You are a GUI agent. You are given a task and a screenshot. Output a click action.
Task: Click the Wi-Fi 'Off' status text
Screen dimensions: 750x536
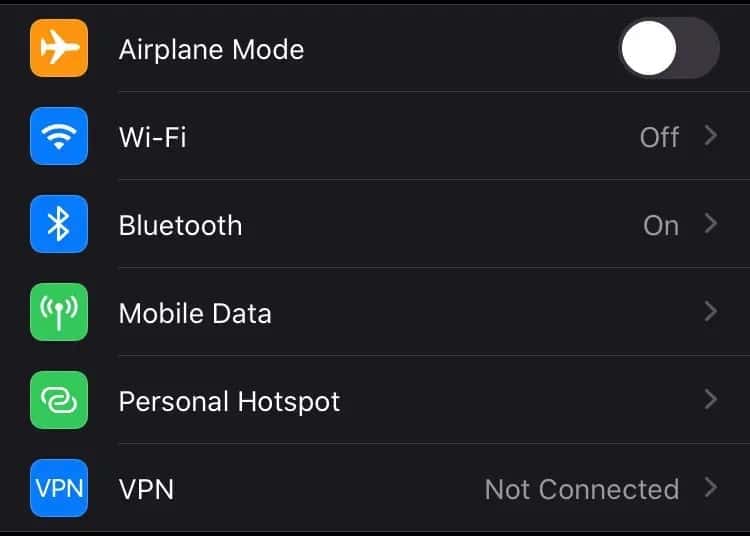click(659, 137)
